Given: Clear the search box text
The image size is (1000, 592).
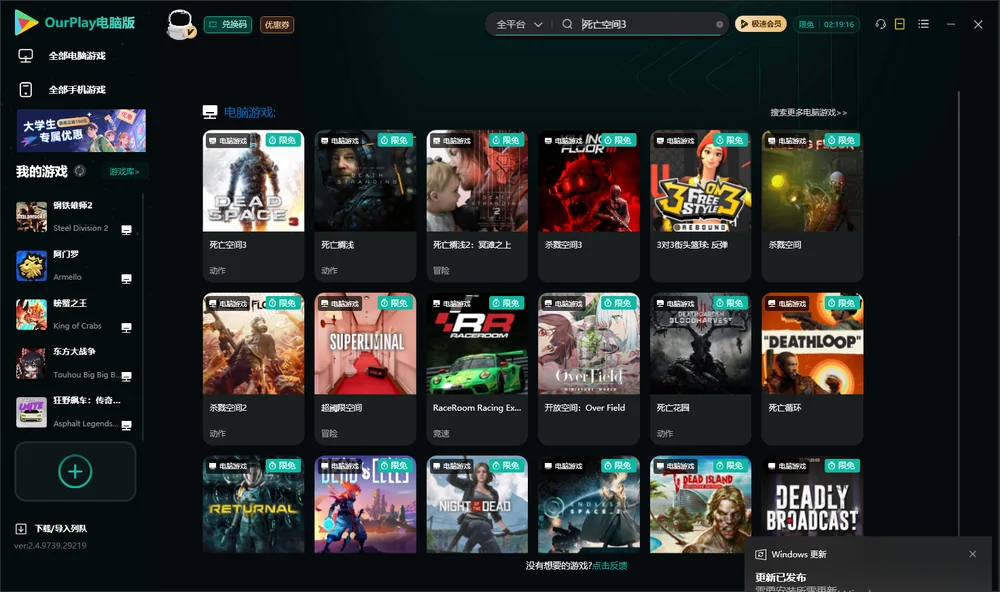Looking at the screenshot, I should pyautogui.click(x=719, y=24).
